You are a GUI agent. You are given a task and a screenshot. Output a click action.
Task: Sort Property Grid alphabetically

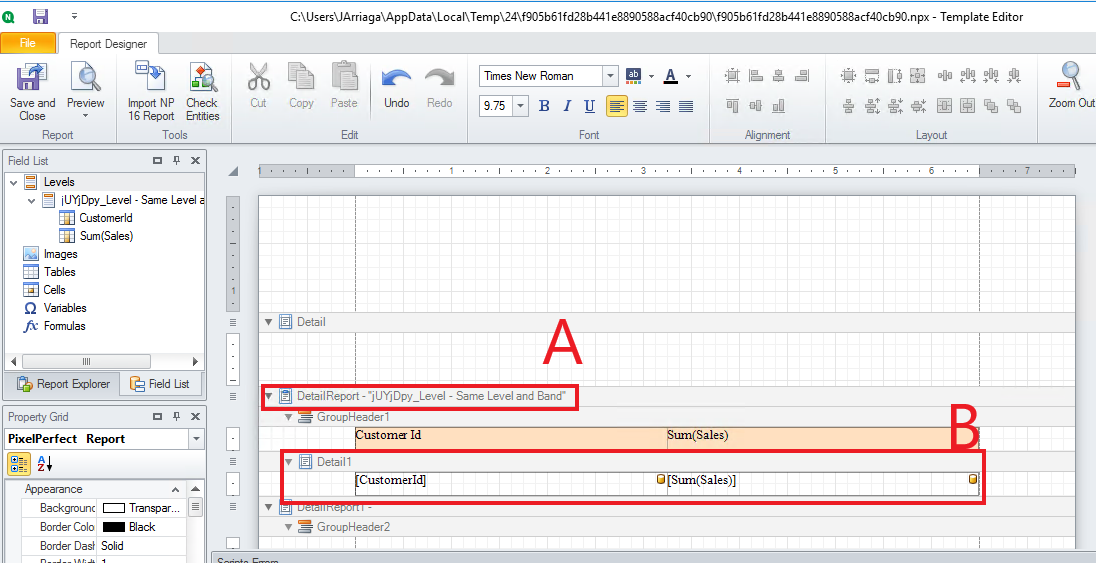tap(44, 464)
